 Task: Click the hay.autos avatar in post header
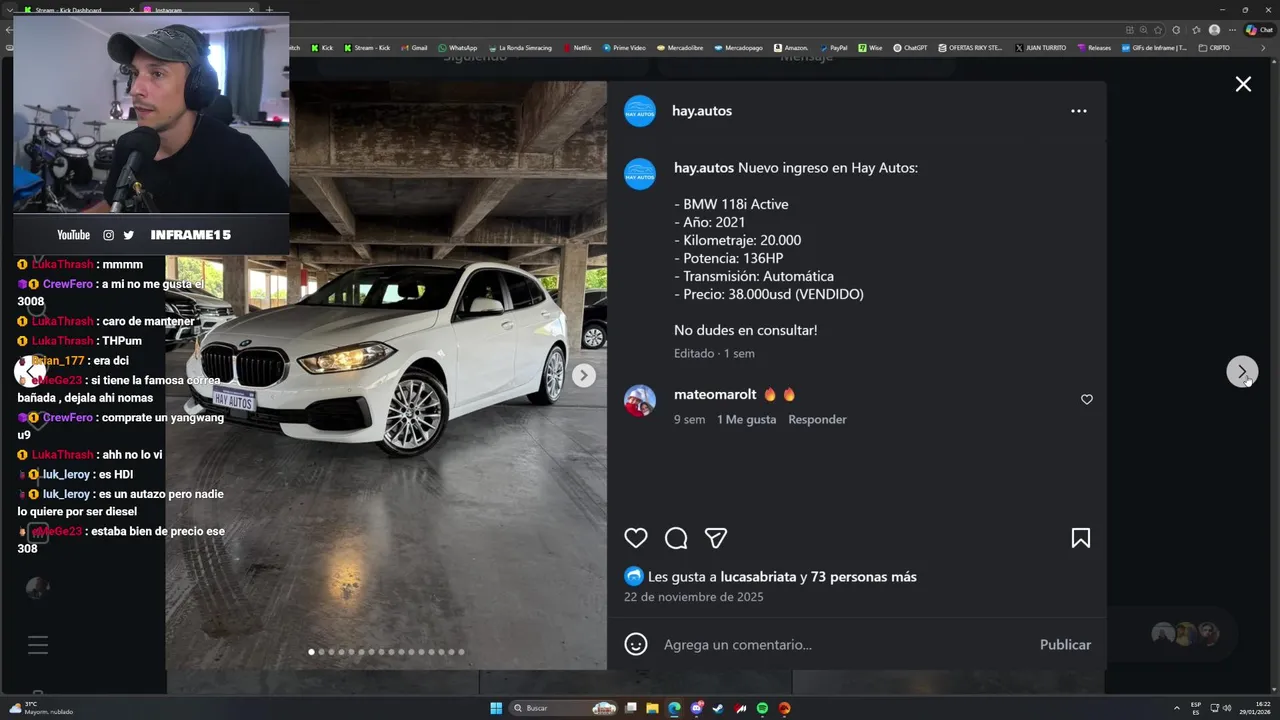(x=640, y=111)
